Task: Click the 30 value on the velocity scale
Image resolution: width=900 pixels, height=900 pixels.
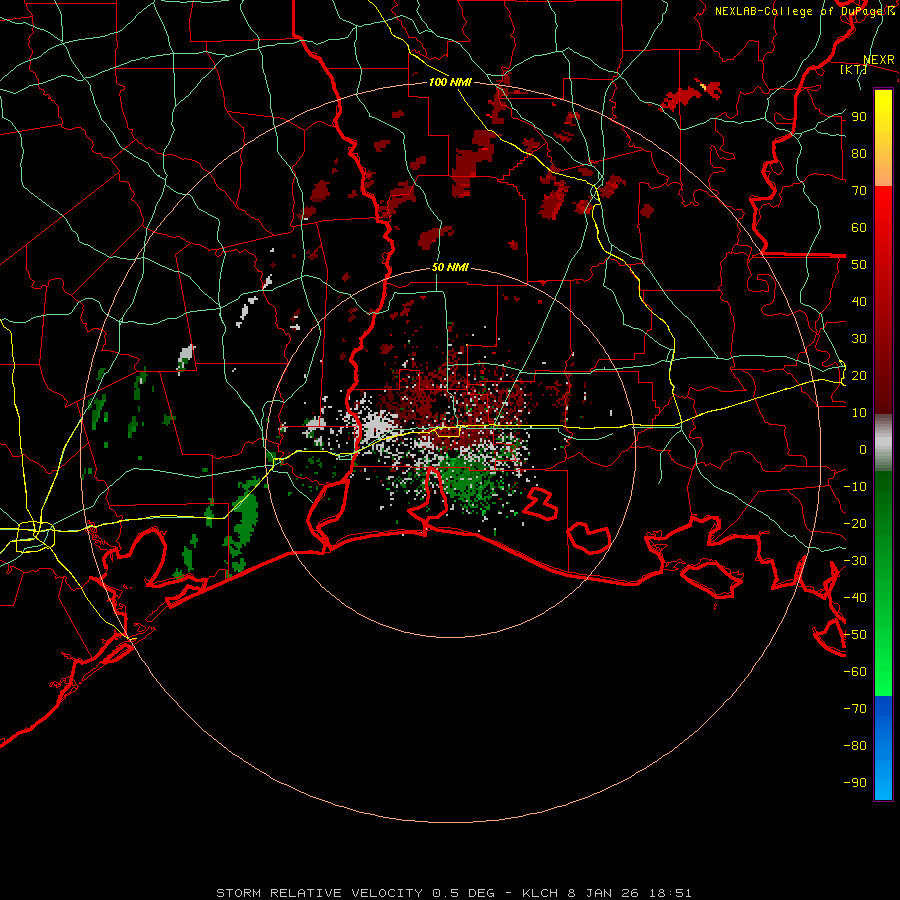Action: coord(859,339)
